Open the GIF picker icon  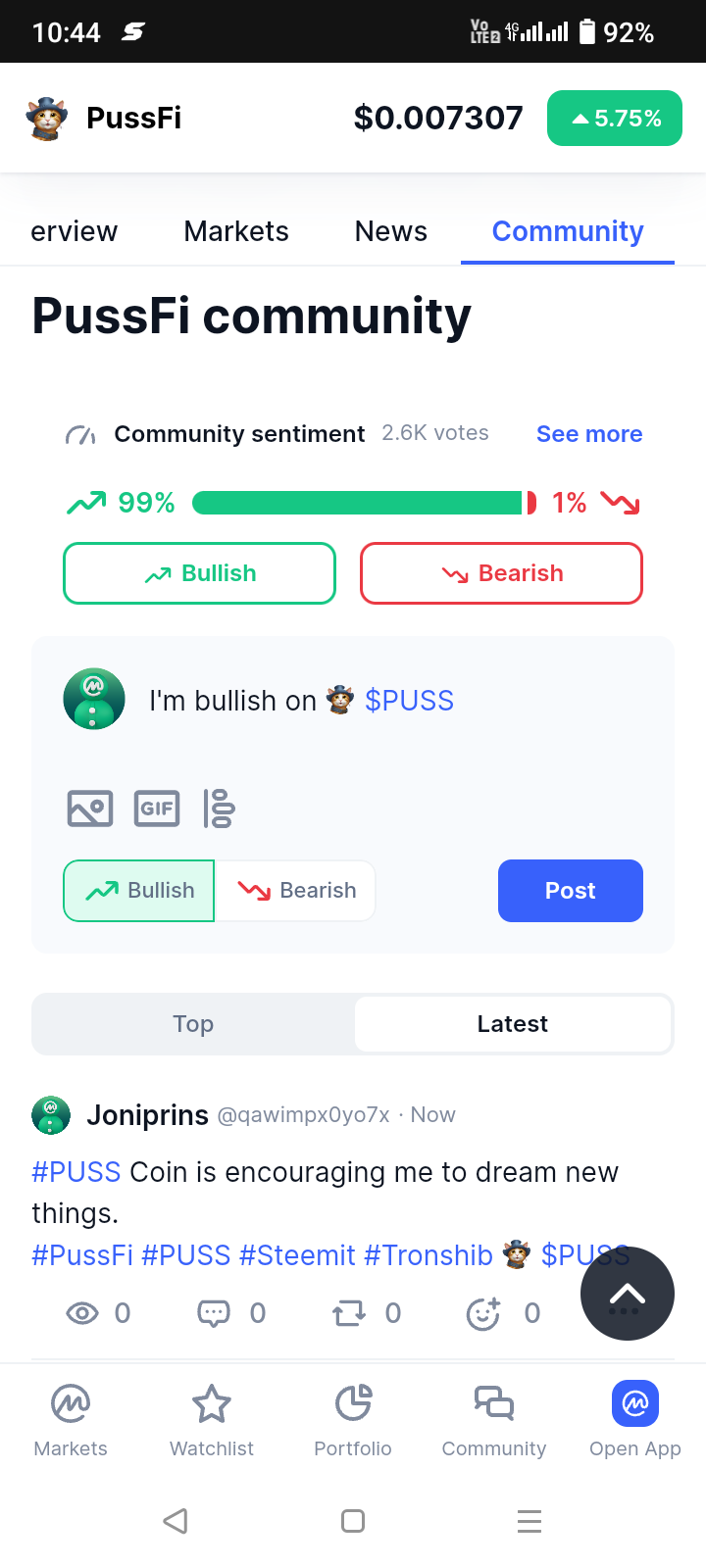click(x=157, y=808)
